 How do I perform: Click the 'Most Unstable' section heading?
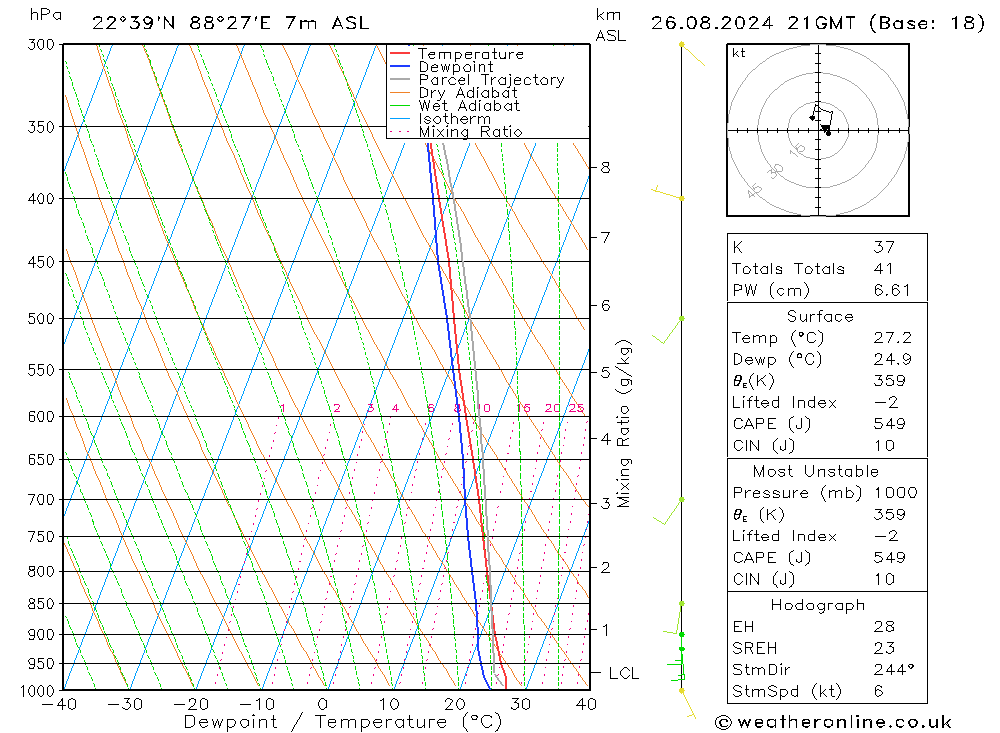[816, 471]
